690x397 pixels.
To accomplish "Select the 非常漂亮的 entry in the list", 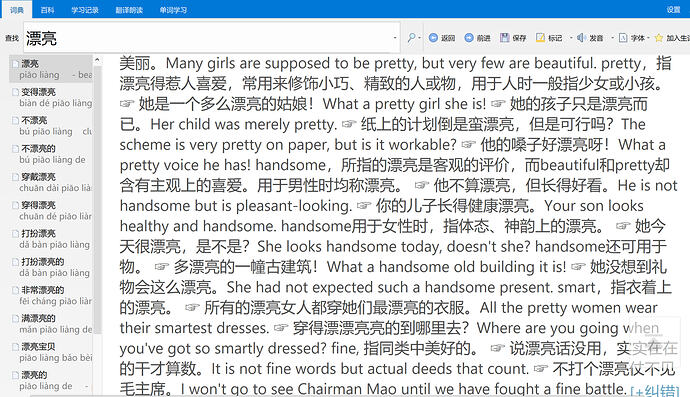I will [51, 295].
